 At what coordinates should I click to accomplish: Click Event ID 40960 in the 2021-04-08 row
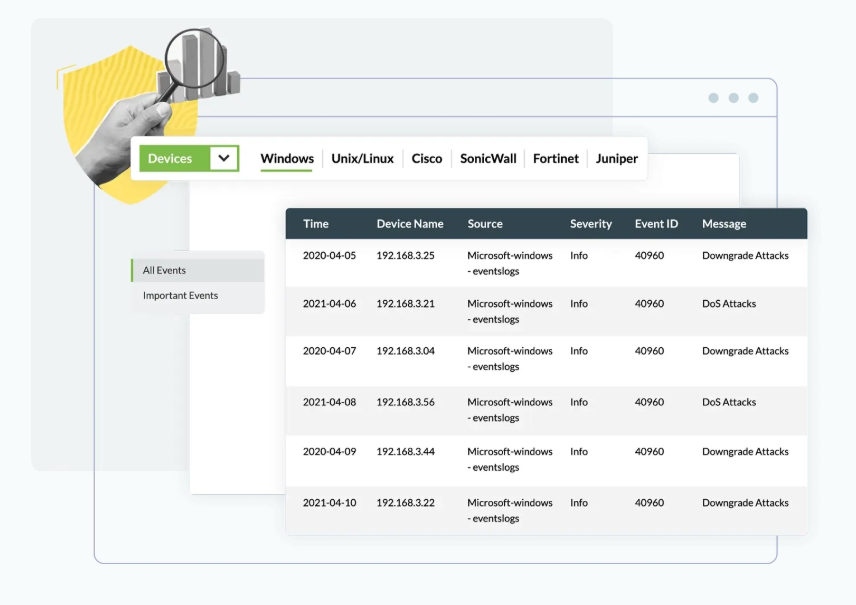coord(649,402)
